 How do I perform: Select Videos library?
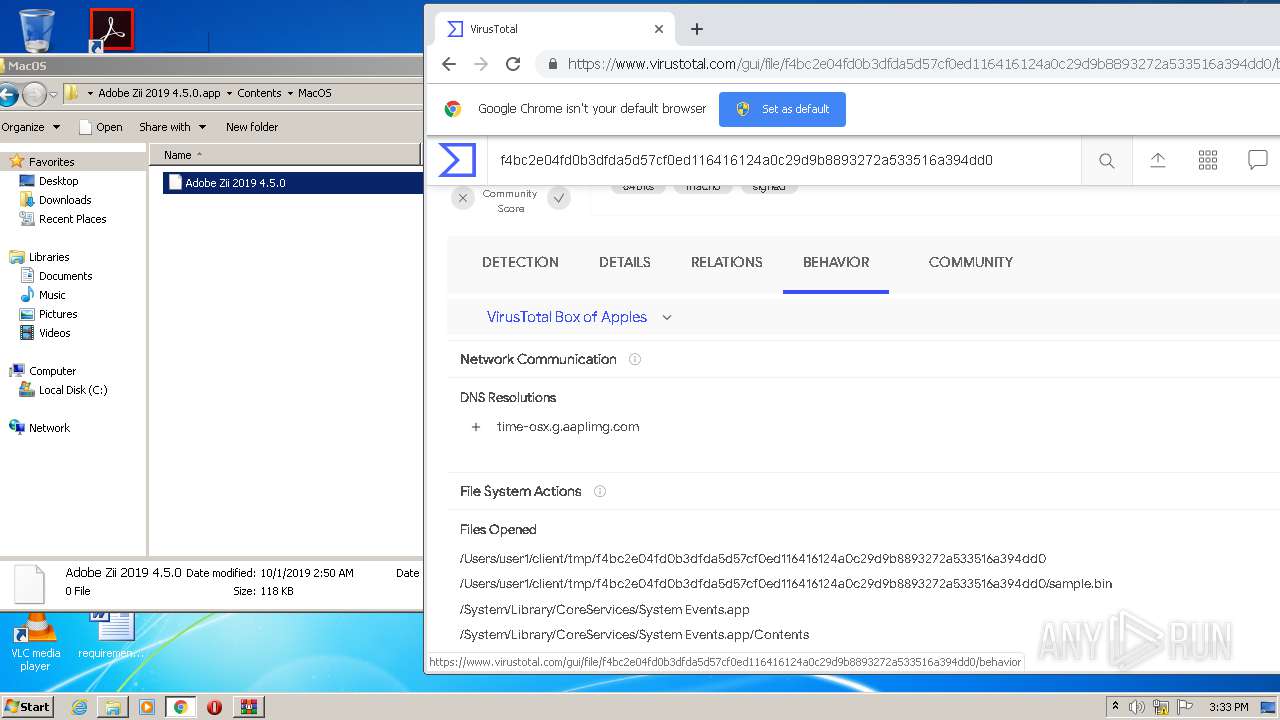click(x=55, y=333)
